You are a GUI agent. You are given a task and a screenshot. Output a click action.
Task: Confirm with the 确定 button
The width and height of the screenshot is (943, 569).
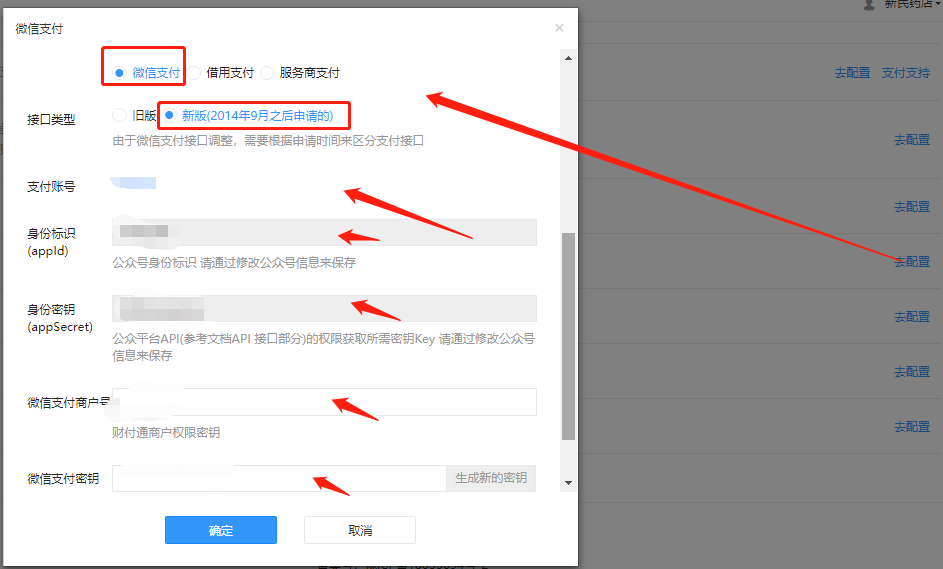coord(221,530)
